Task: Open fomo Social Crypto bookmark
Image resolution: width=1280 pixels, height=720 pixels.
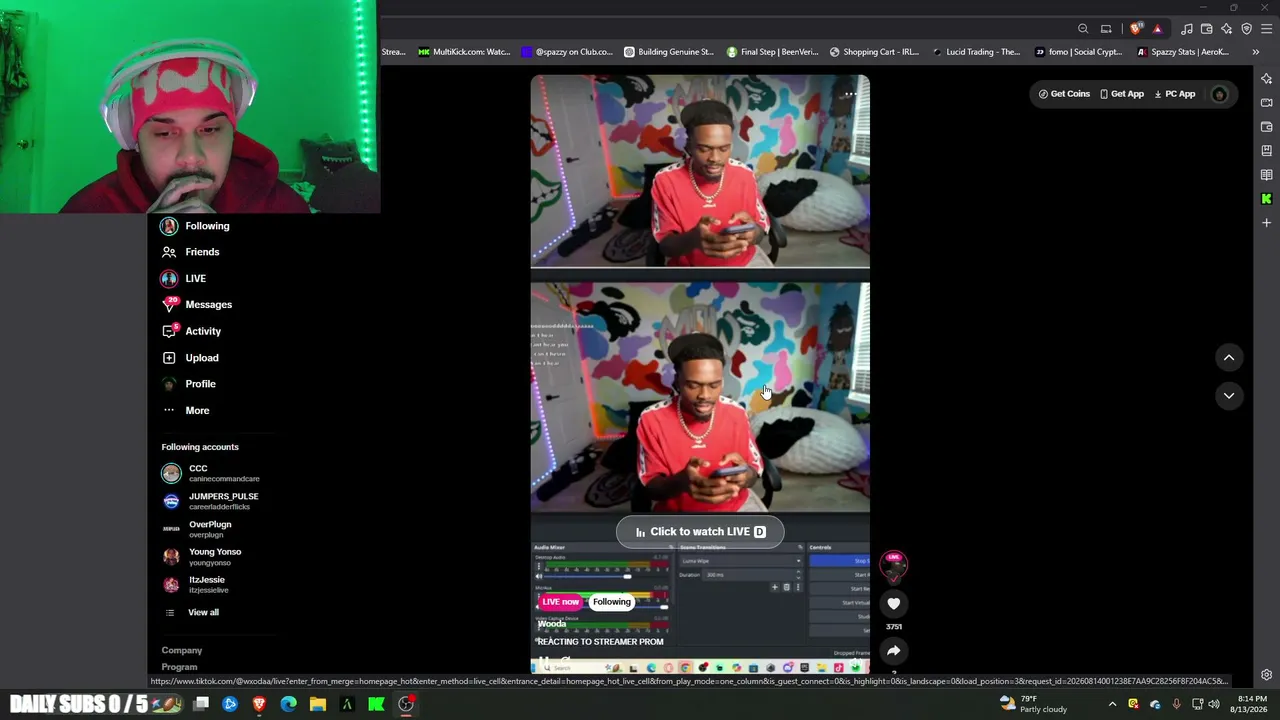Action: pyautogui.click(x=1078, y=52)
